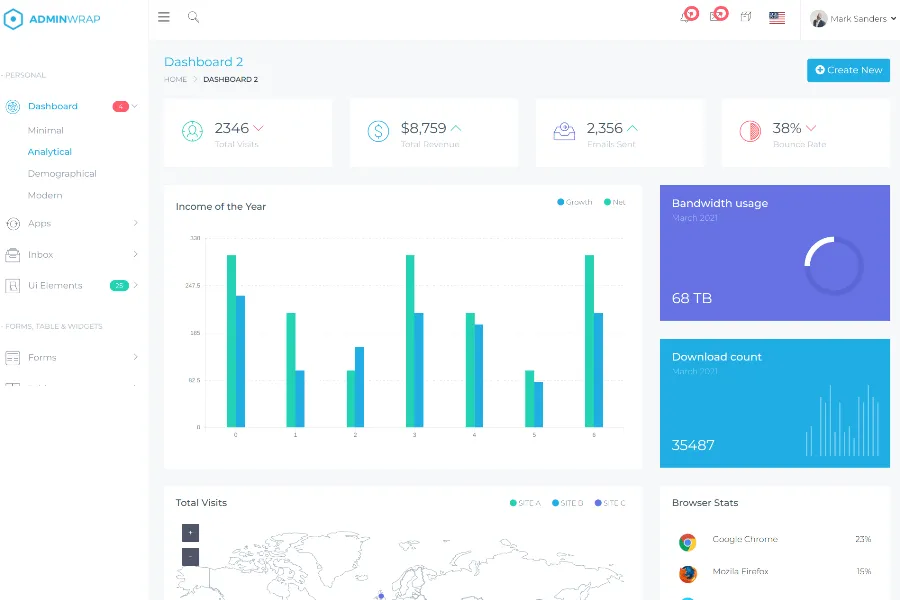Toggle the Growth series in chart legend
This screenshot has height=600, width=900.
(x=575, y=202)
